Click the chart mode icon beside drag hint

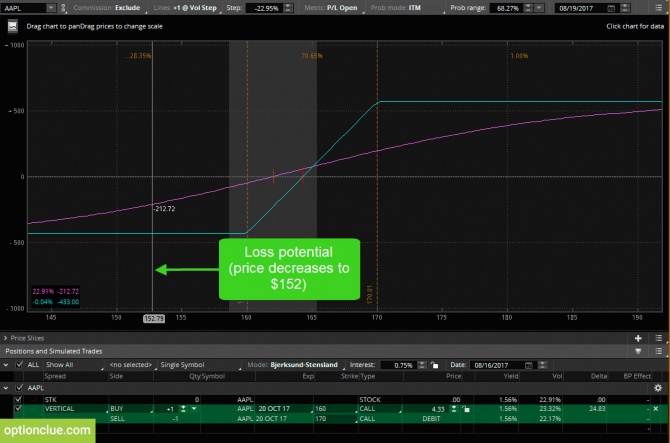(12, 26)
